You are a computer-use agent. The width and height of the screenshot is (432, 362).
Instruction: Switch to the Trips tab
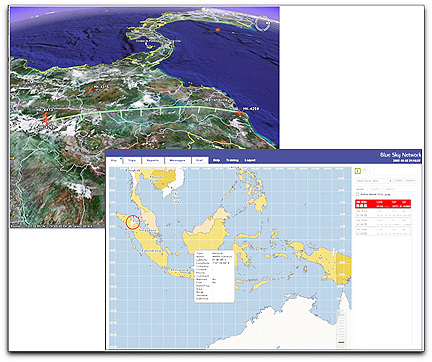click(x=133, y=160)
